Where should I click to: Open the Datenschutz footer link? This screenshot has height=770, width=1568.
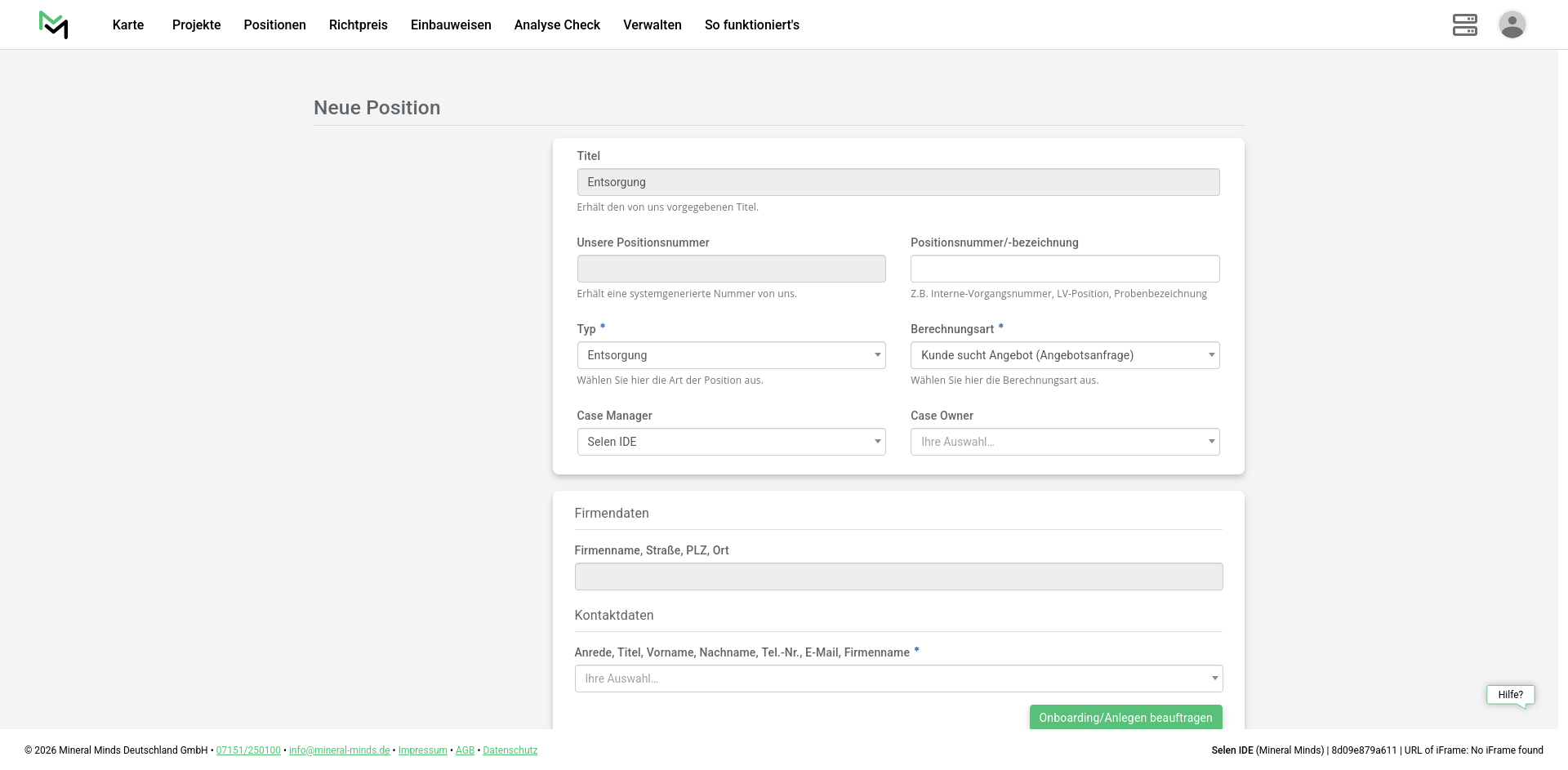(510, 750)
